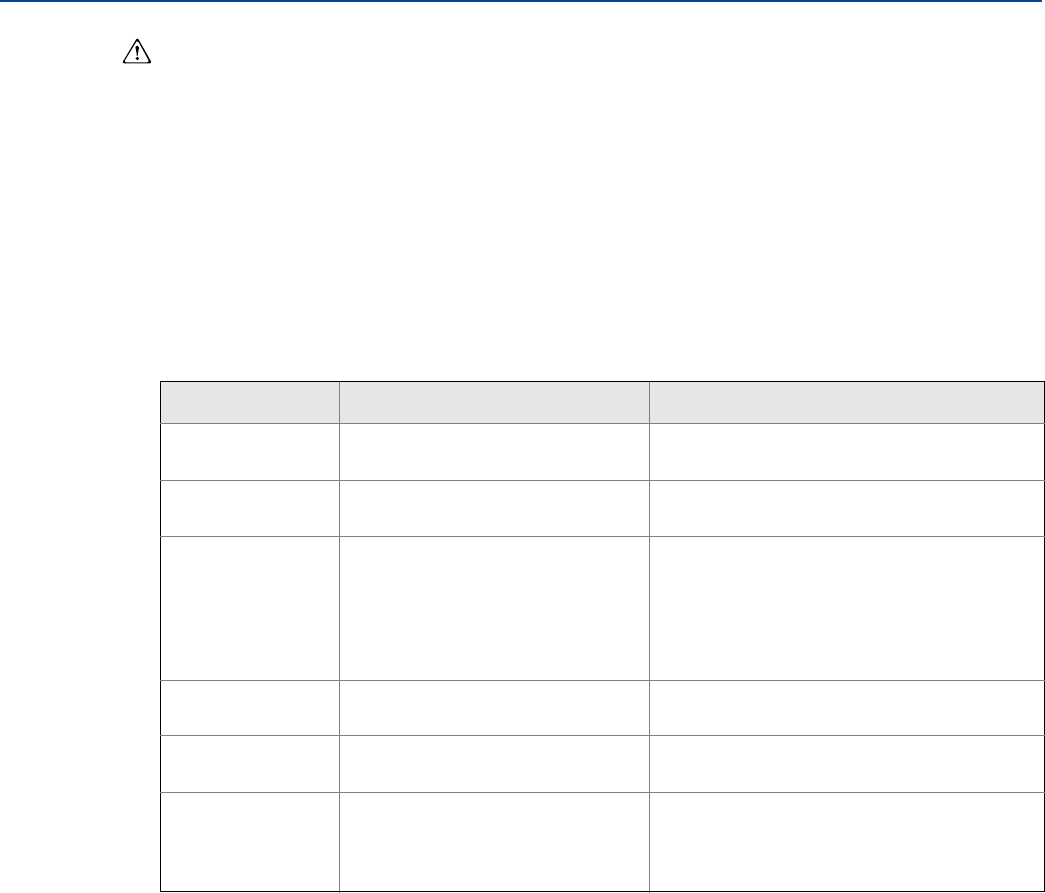Click fifth body row, middle column cell
This screenshot has height=893, width=1045.
click(x=494, y=764)
